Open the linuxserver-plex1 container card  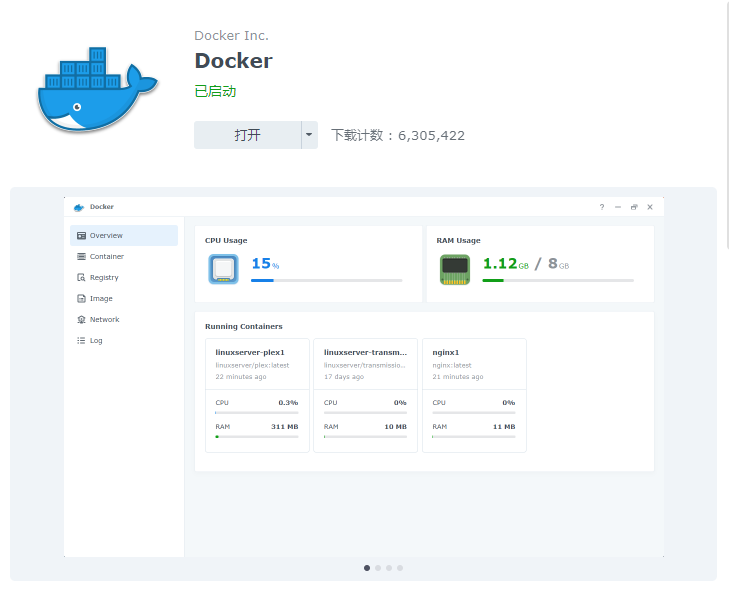pyautogui.click(x=257, y=395)
